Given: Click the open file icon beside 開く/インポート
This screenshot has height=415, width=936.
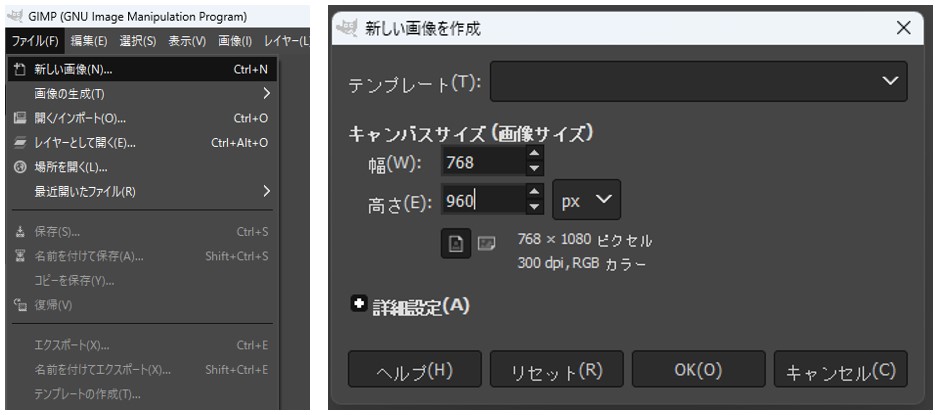Looking at the screenshot, I should pyautogui.click(x=20, y=118).
